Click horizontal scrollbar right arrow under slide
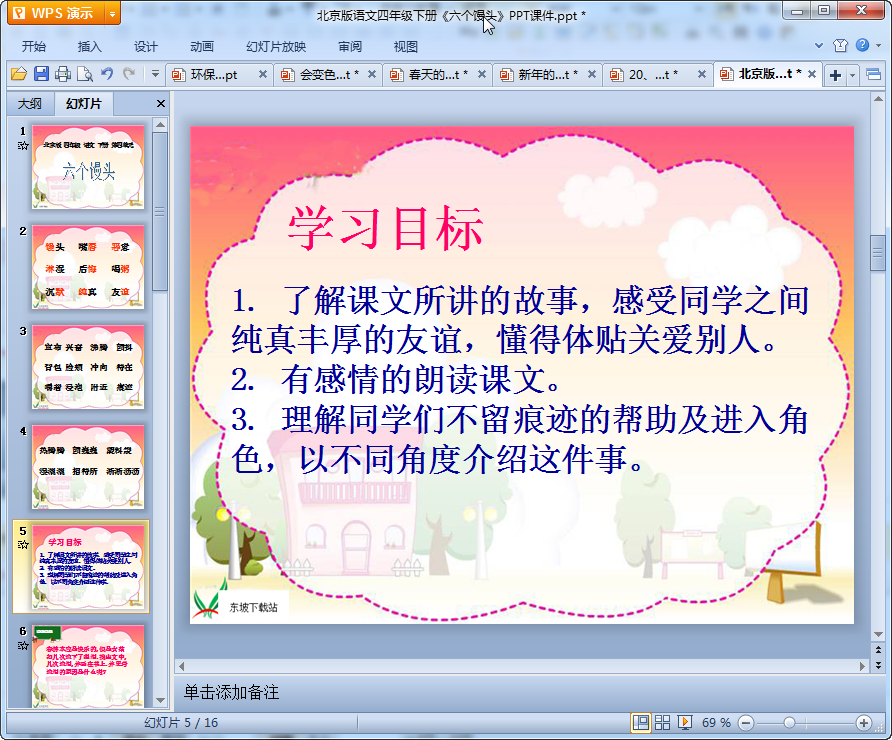The image size is (892, 740). tap(862, 665)
